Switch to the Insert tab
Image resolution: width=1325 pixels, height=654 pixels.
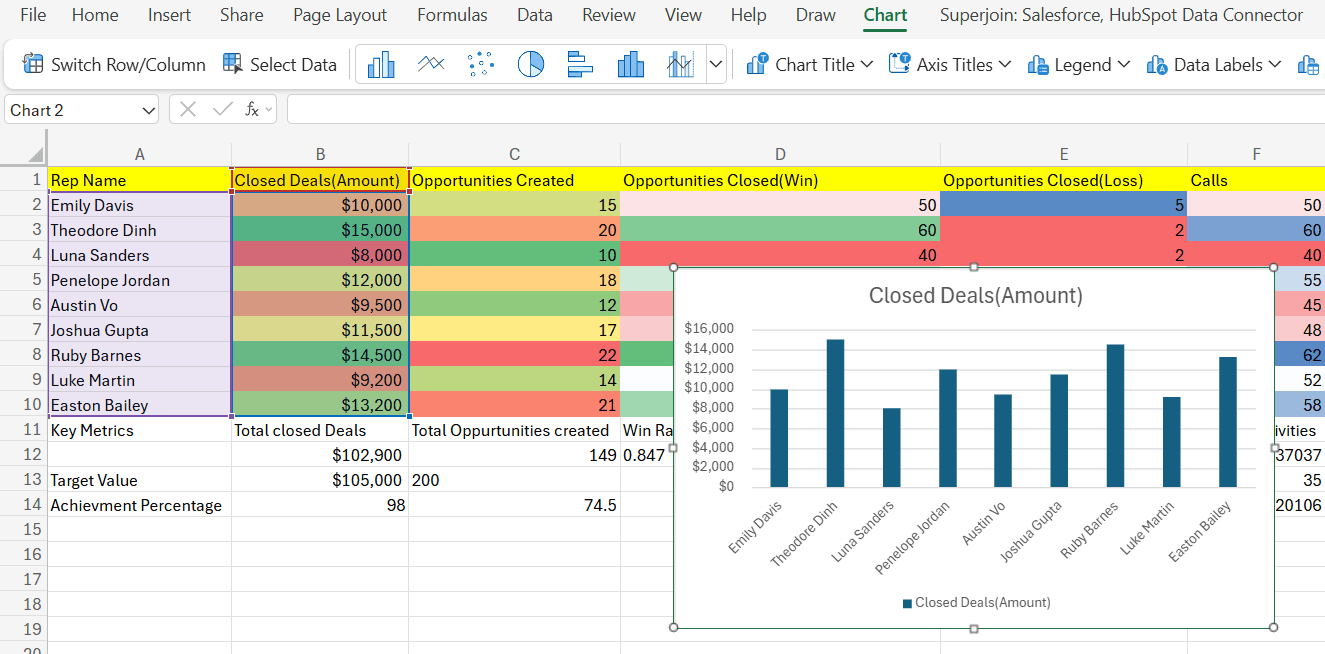tap(170, 15)
